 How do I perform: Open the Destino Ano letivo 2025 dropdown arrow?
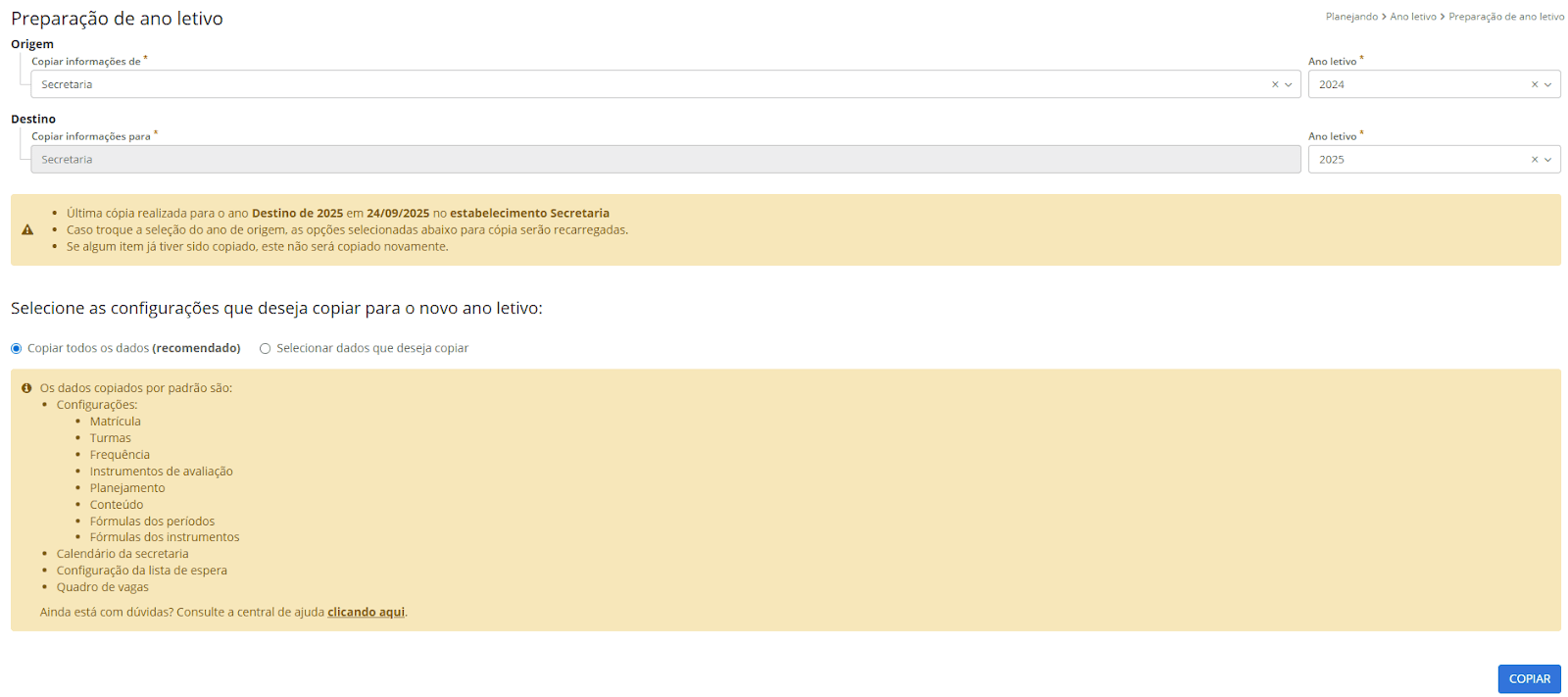1548,160
